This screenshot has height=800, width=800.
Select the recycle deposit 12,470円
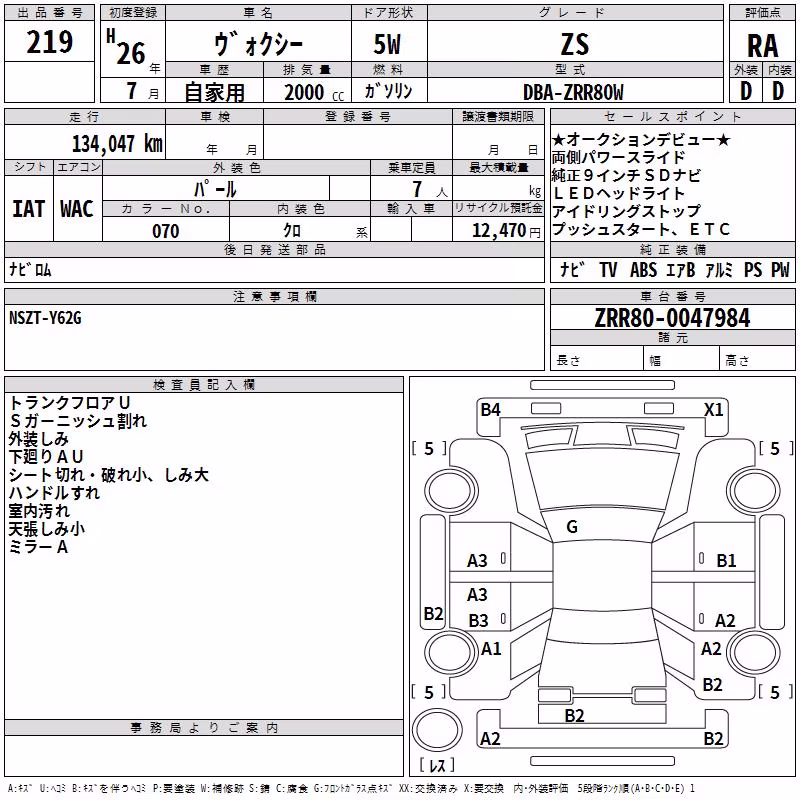506,231
